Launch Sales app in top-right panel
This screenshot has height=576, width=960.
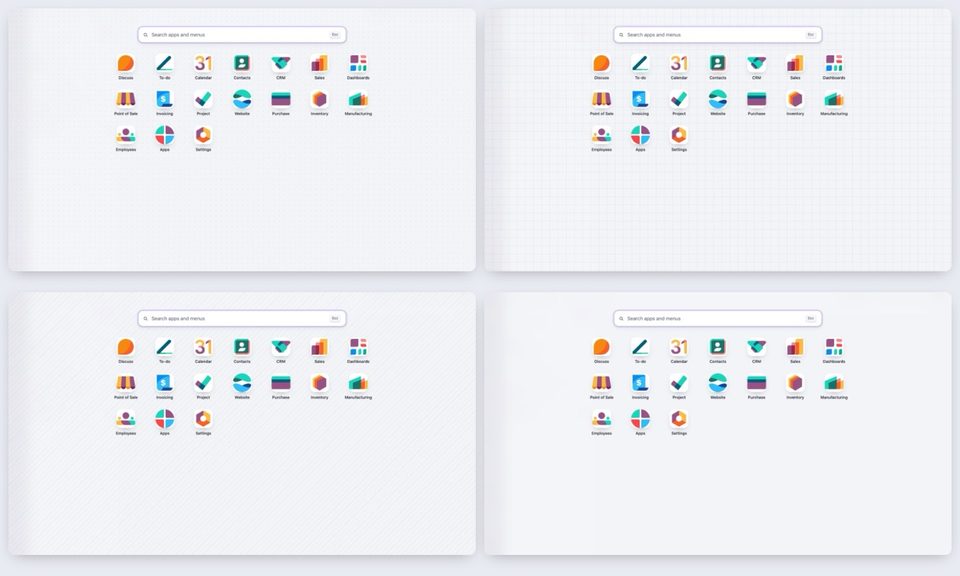coord(795,64)
